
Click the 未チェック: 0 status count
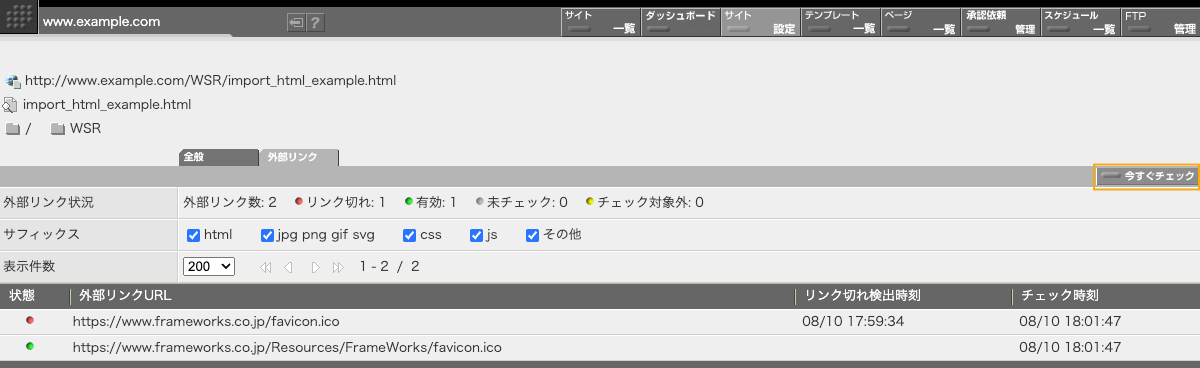(x=521, y=202)
